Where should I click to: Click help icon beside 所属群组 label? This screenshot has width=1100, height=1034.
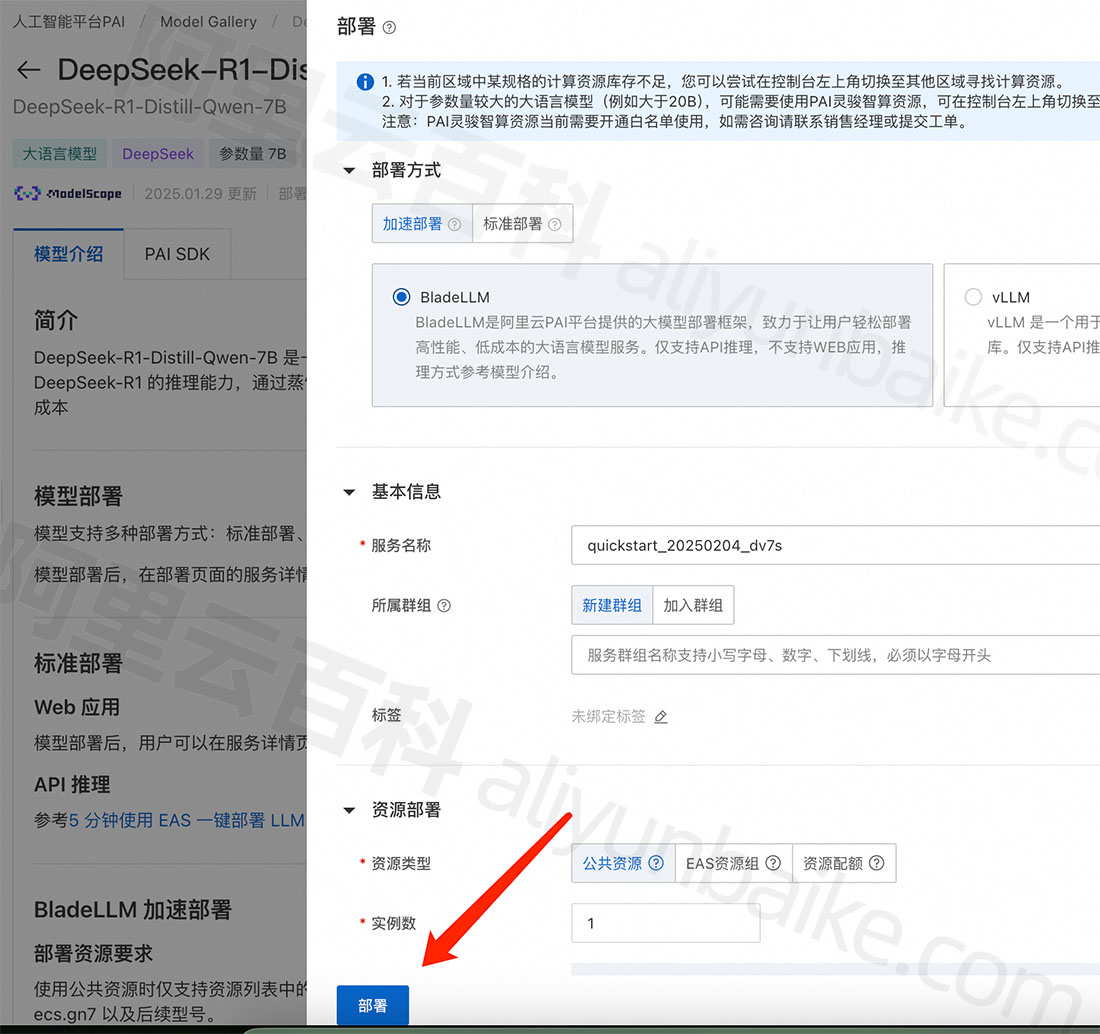[x=445, y=606]
